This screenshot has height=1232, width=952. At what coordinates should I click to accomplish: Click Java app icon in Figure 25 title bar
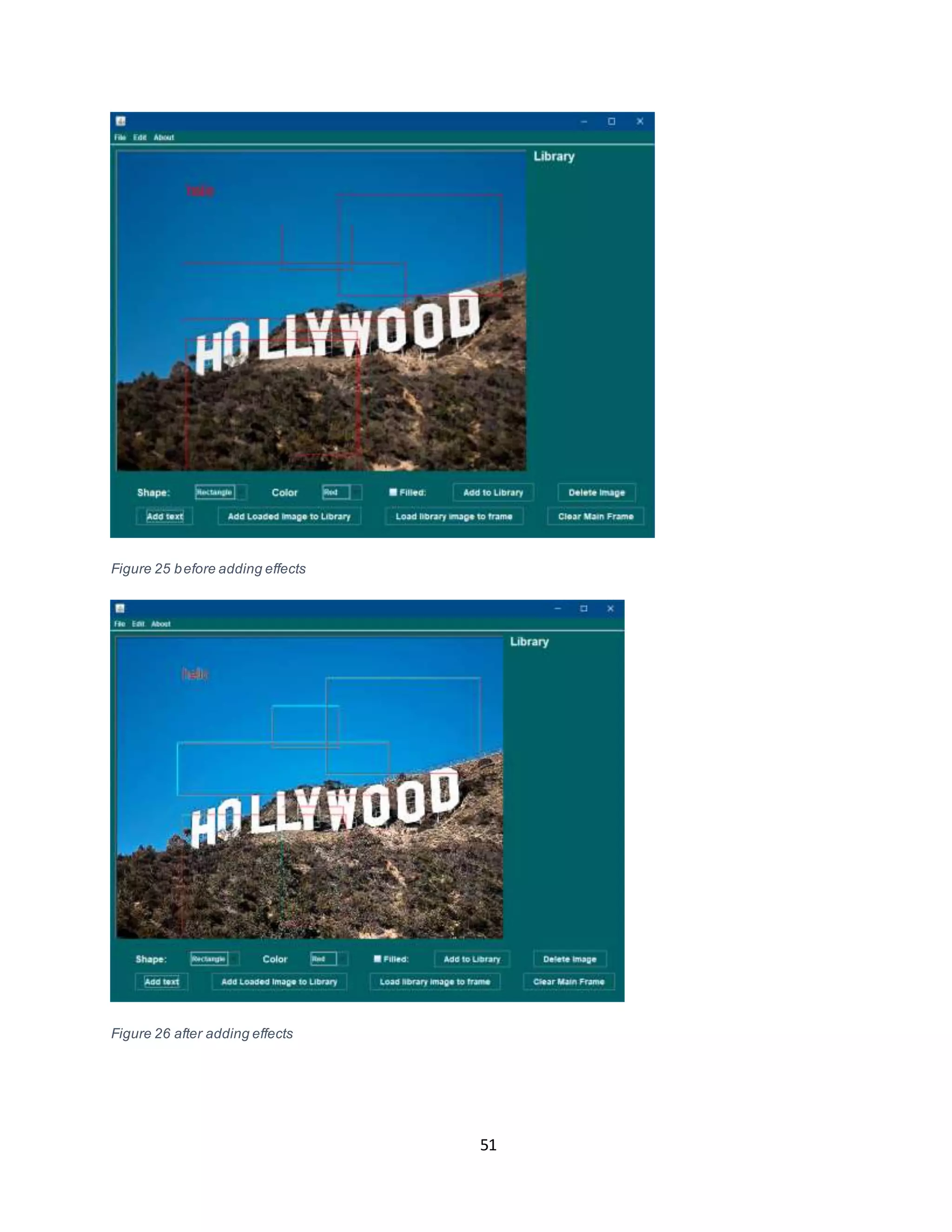121,121
